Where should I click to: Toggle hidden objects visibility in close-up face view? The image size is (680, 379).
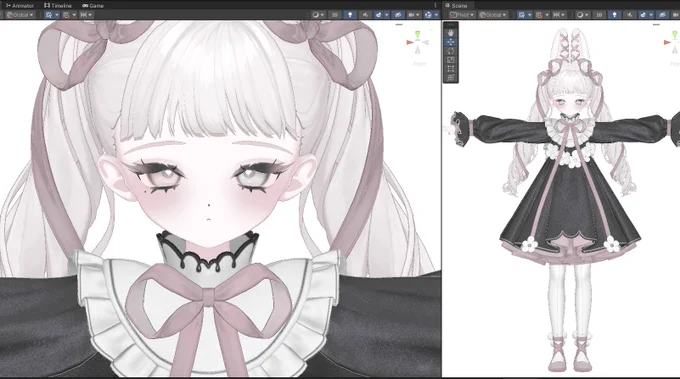pos(398,15)
